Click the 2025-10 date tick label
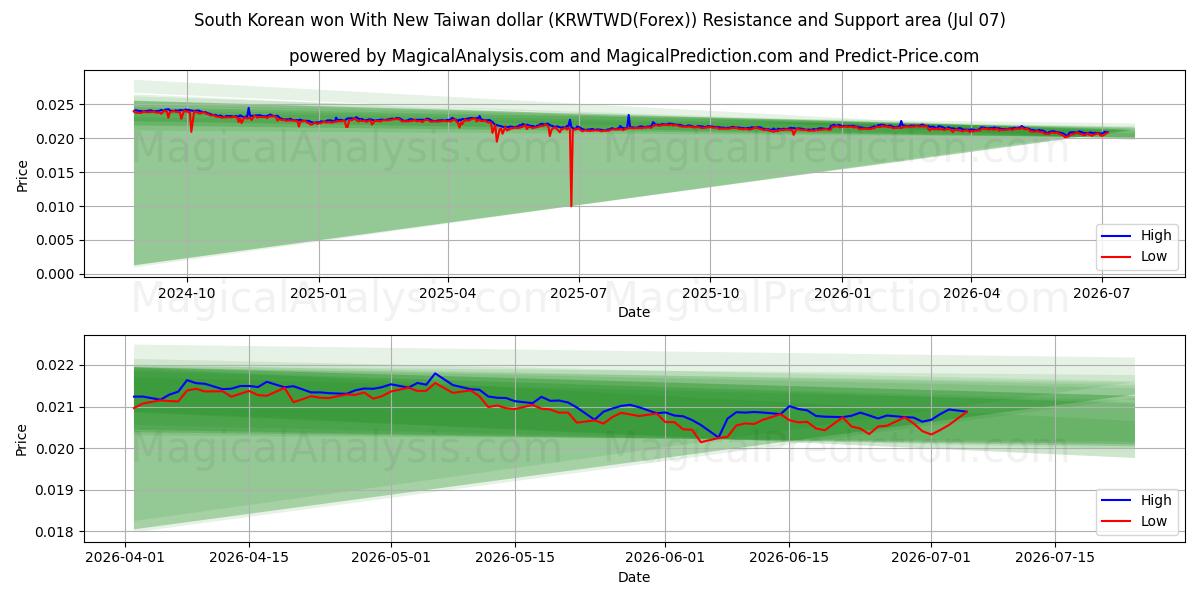The width and height of the screenshot is (1200, 600). 711,293
